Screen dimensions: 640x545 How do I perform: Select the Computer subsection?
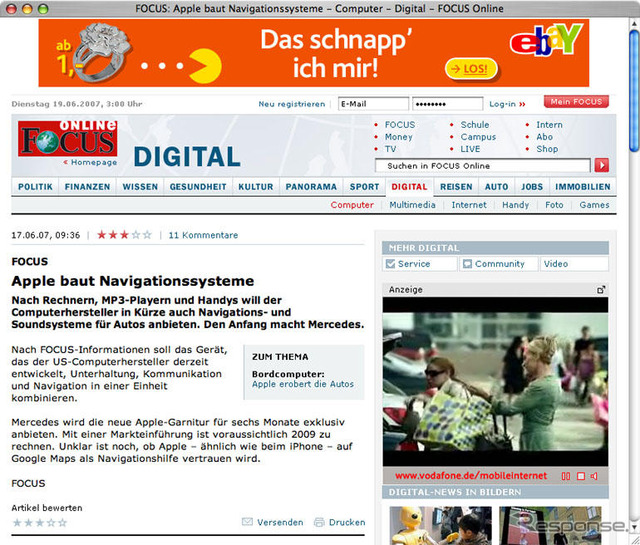pyautogui.click(x=352, y=205)
